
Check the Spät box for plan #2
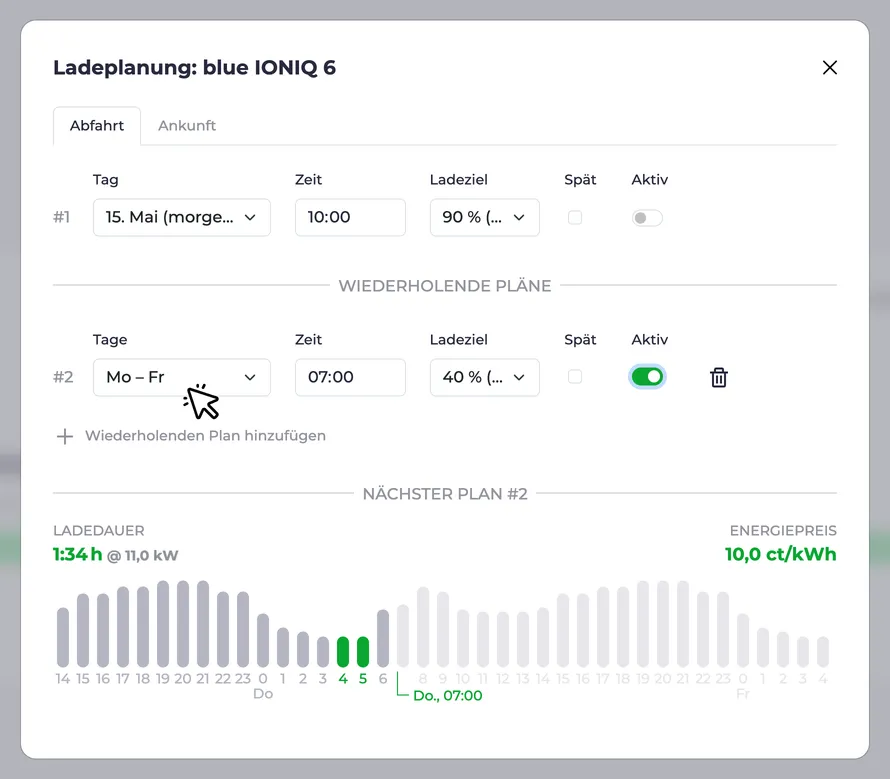(575, 376)
